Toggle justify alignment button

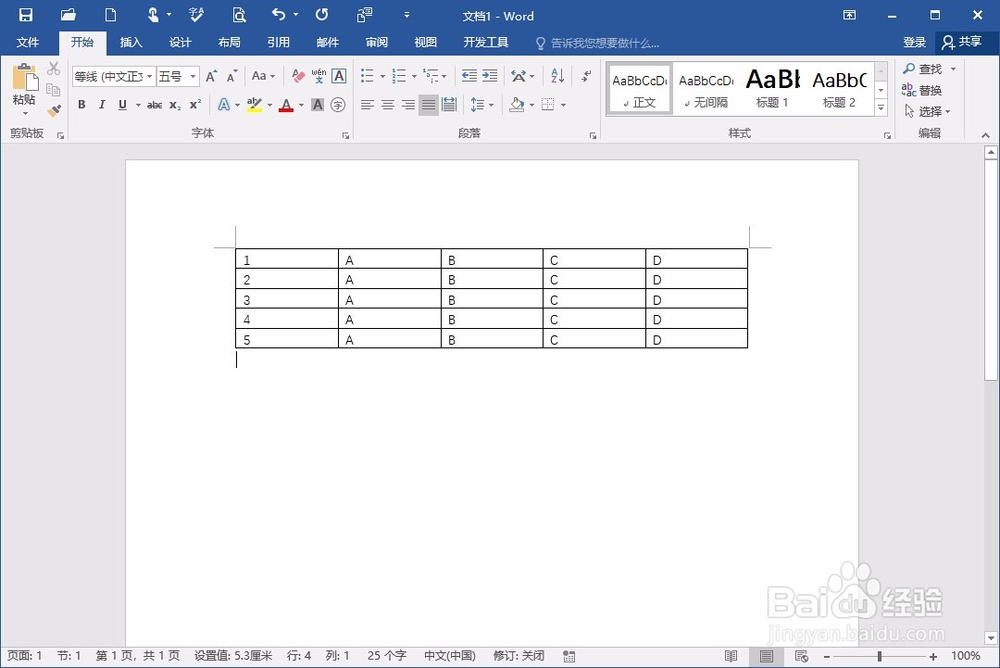click(429, 105)
